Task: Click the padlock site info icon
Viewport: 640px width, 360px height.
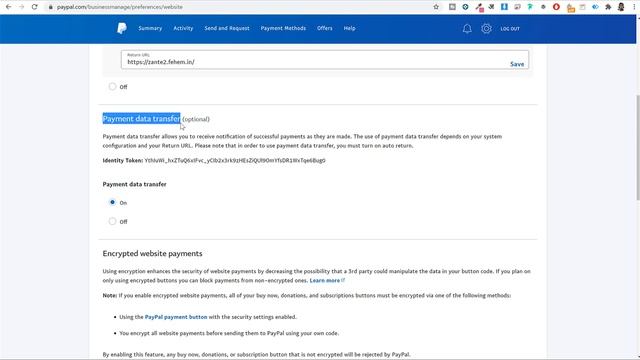Action: click(51, 7)
